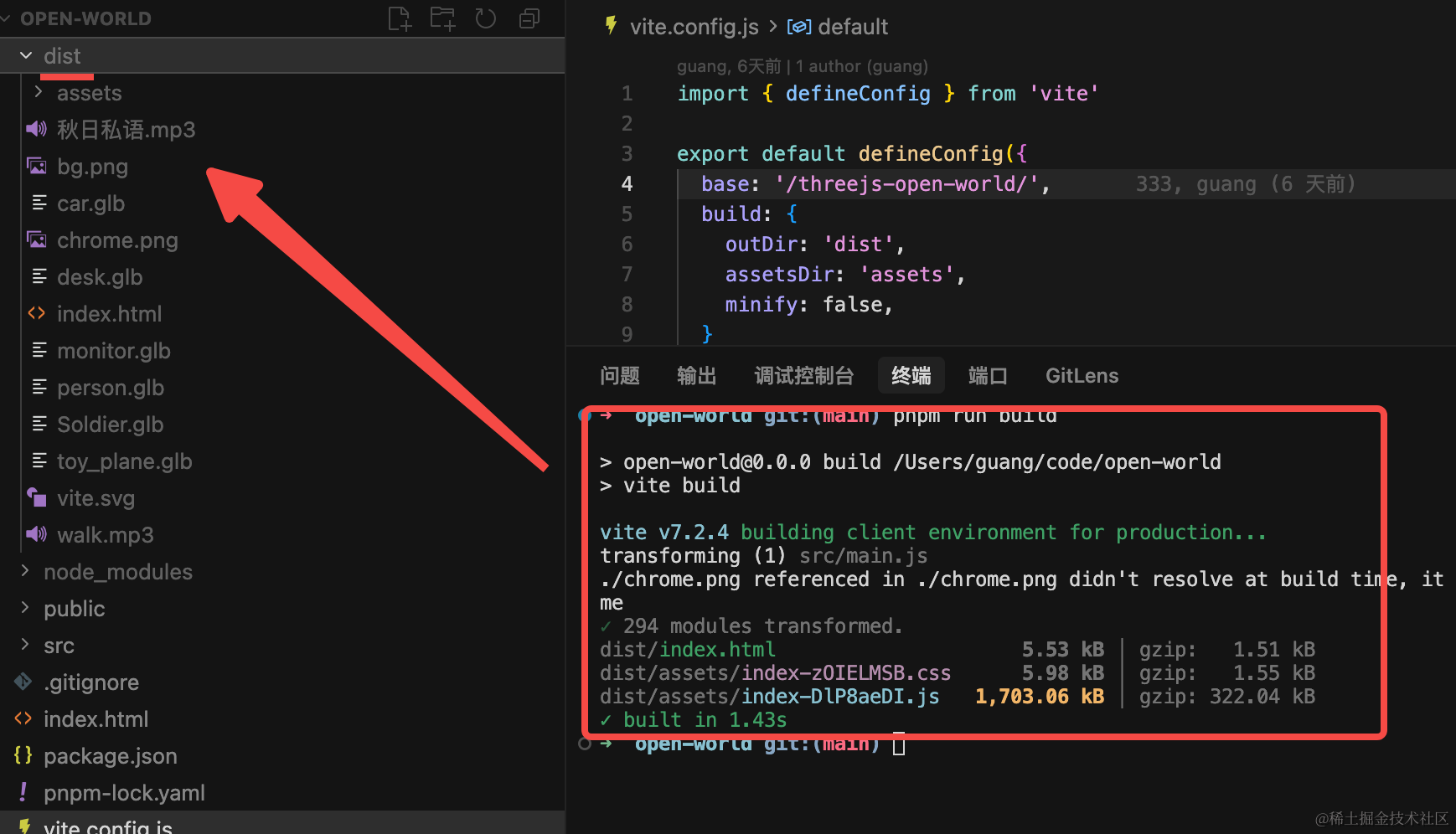Switch to the 问题 panel tab
1456x834 pixels.
620,375
